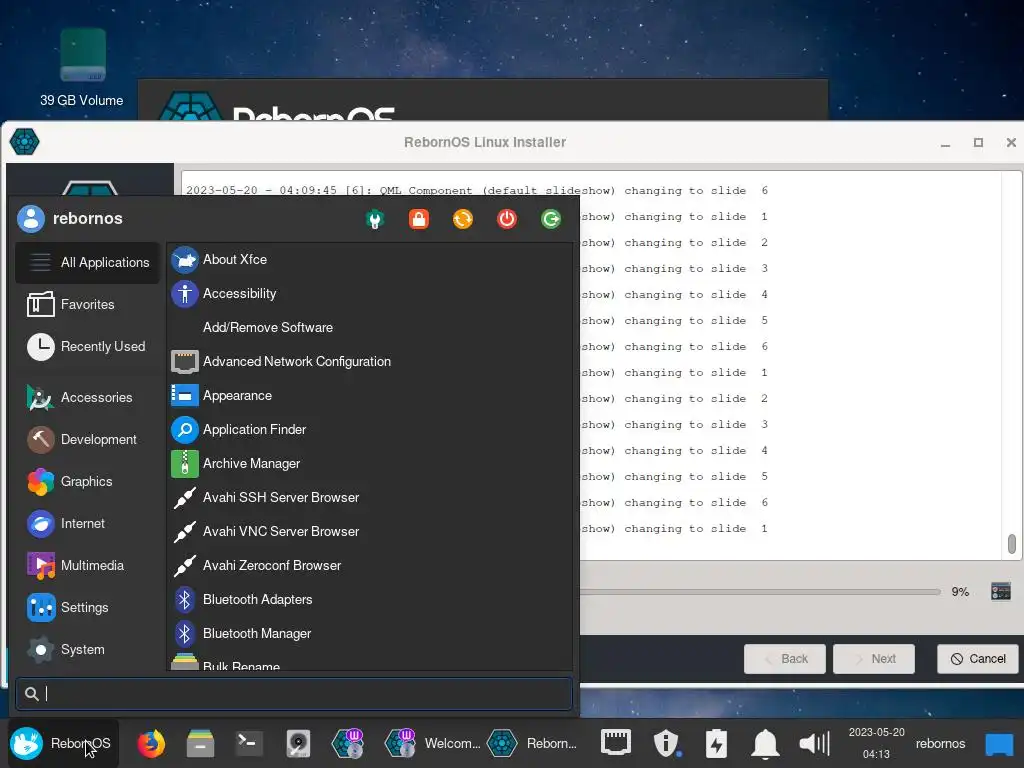The image size is (1024, 768).
Task: Select the Graphics category
Action: [88, 481]
